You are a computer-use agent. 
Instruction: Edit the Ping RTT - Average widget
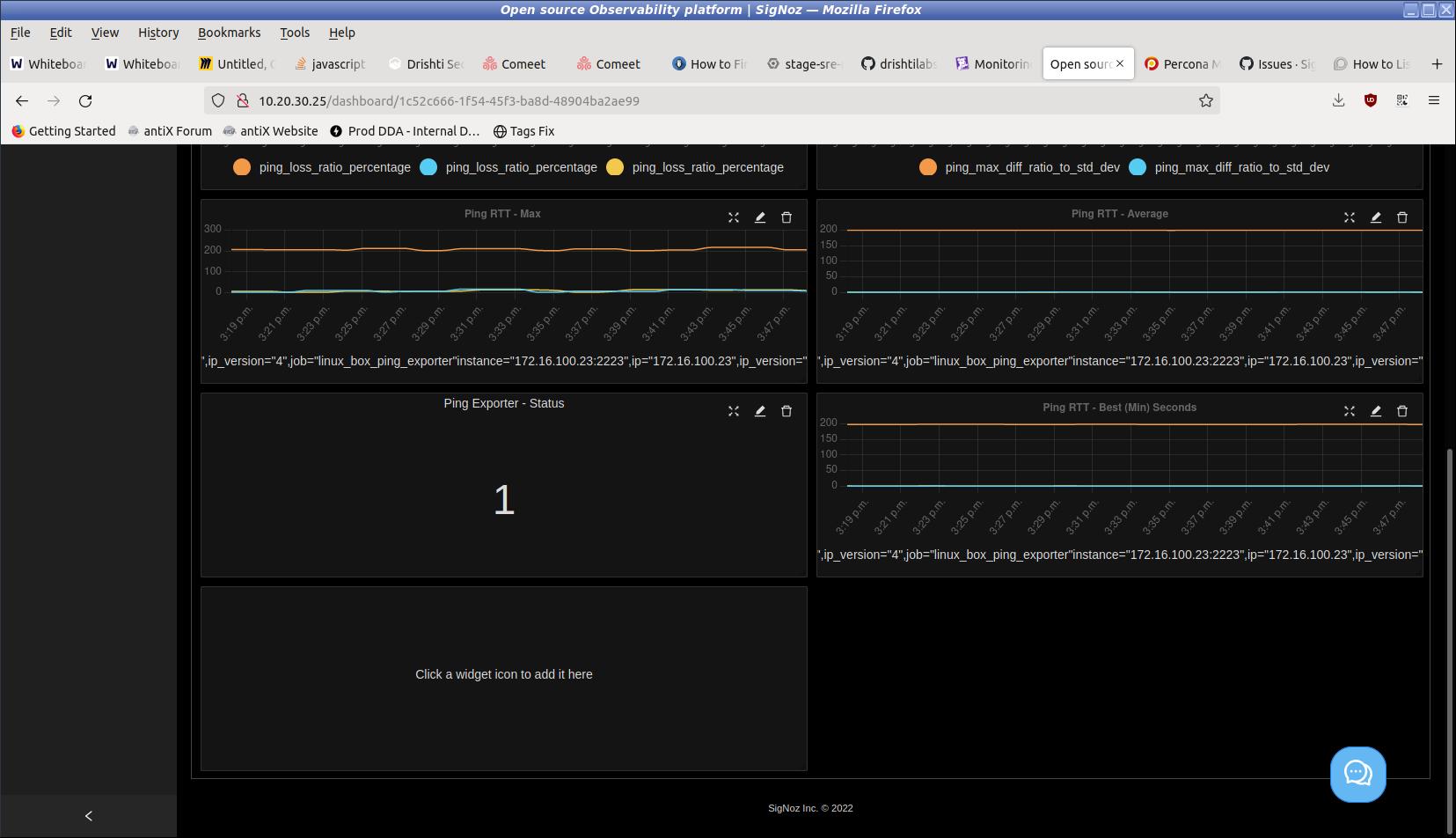click(x=1376, y=217)
